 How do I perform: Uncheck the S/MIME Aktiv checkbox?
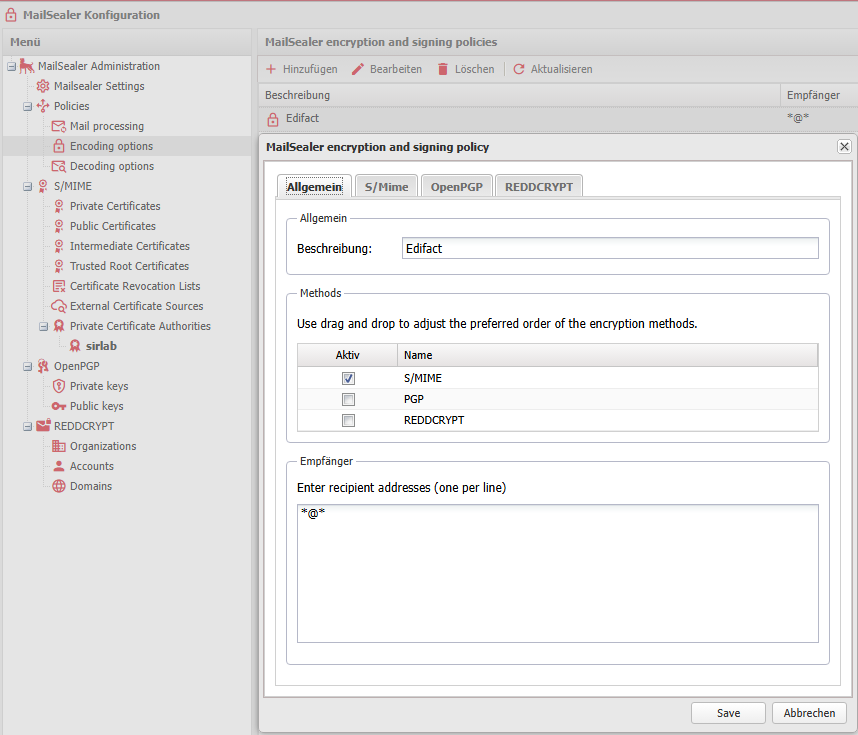[x=348, y=379]
